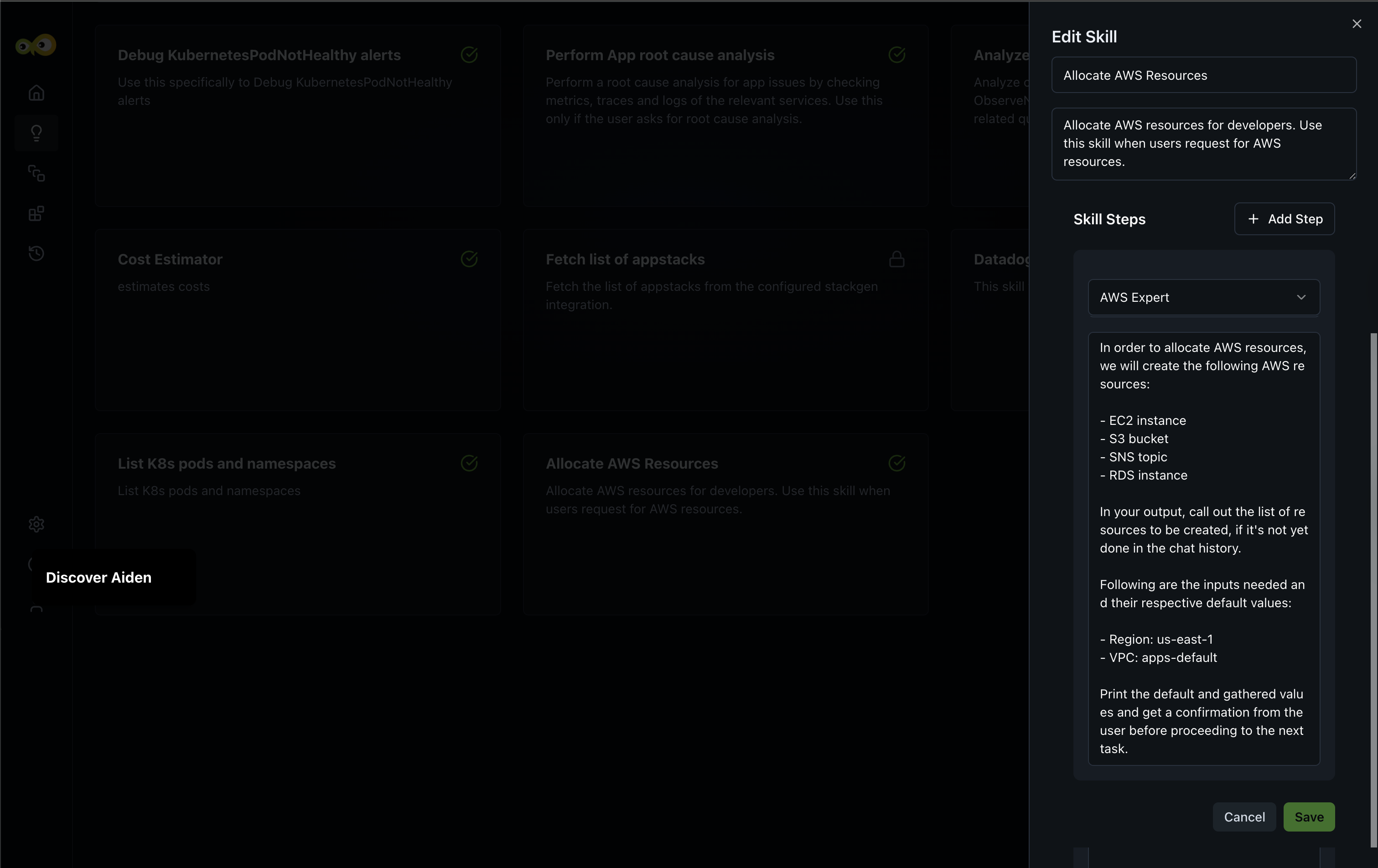Open the lightbulb Skills sidebar icon
This screenshot has height=868, width=1378.
(x=36, y=133)
